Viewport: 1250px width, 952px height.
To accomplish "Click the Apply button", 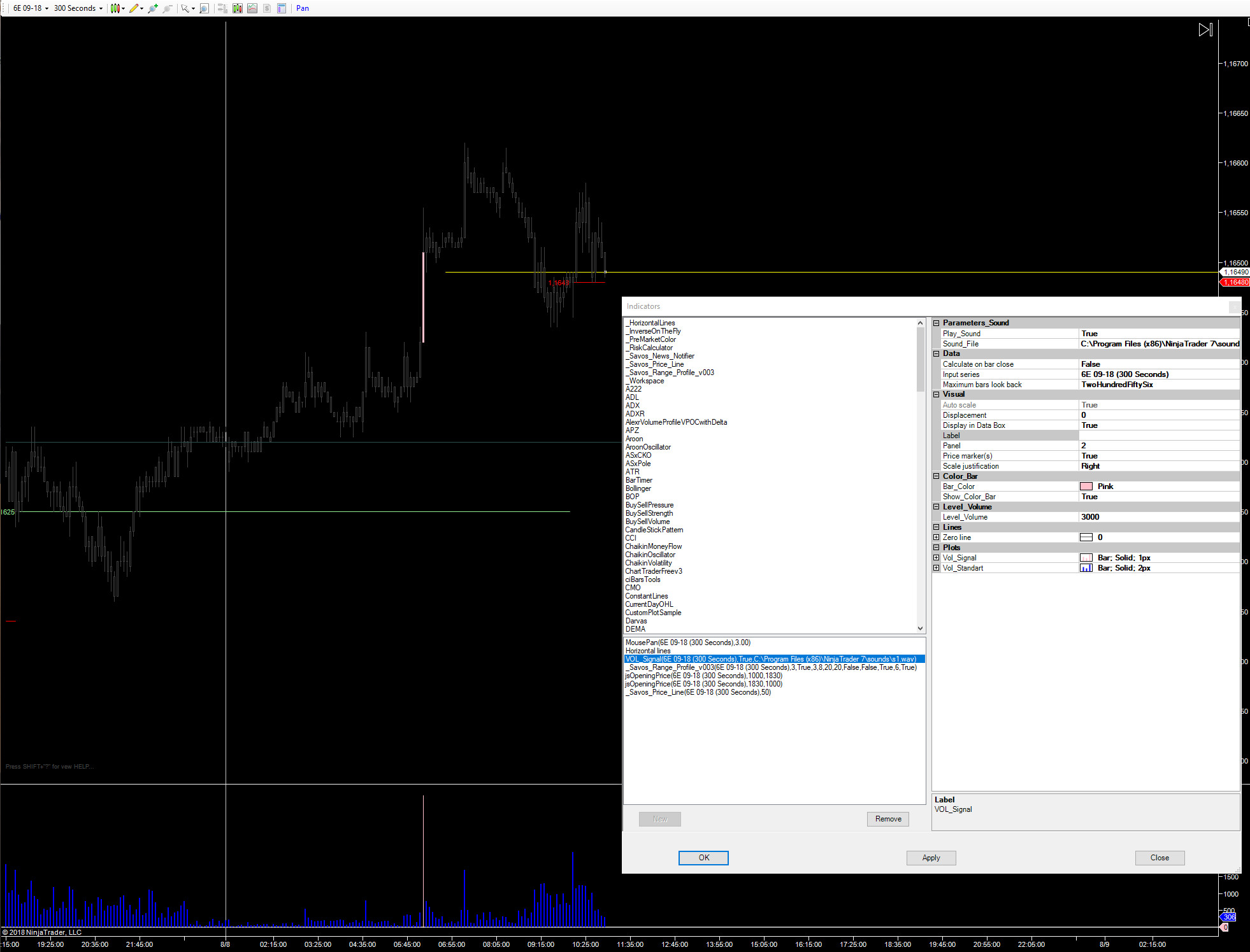I will pyautogui.click(x=931, y=858).
